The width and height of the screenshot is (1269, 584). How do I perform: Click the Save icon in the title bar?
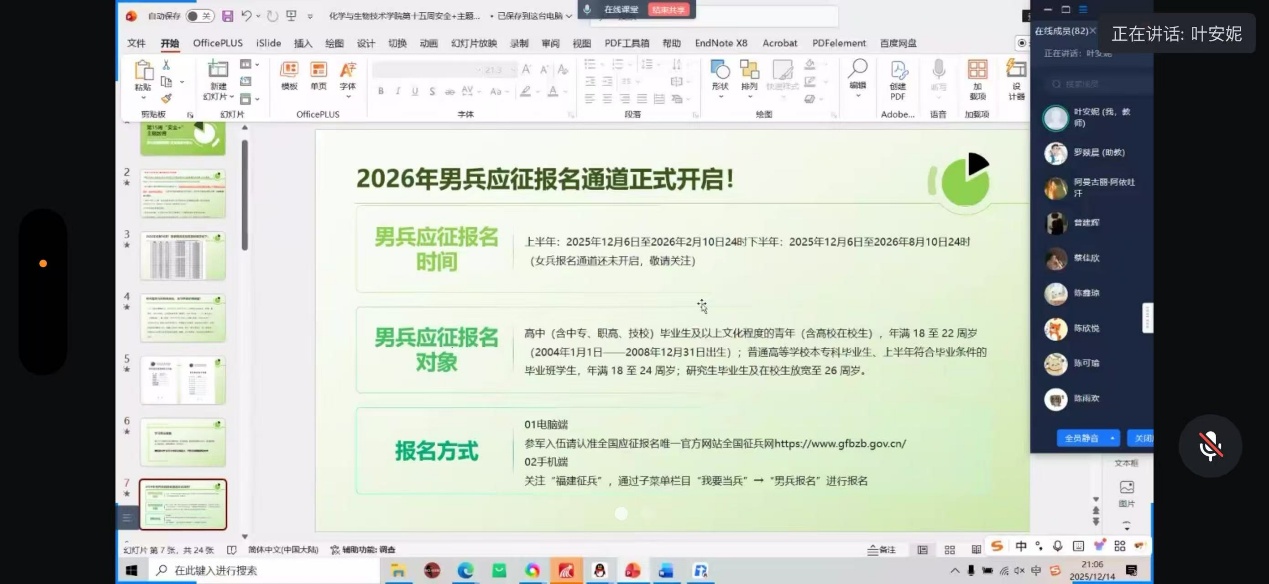click(x=227, y=16)
